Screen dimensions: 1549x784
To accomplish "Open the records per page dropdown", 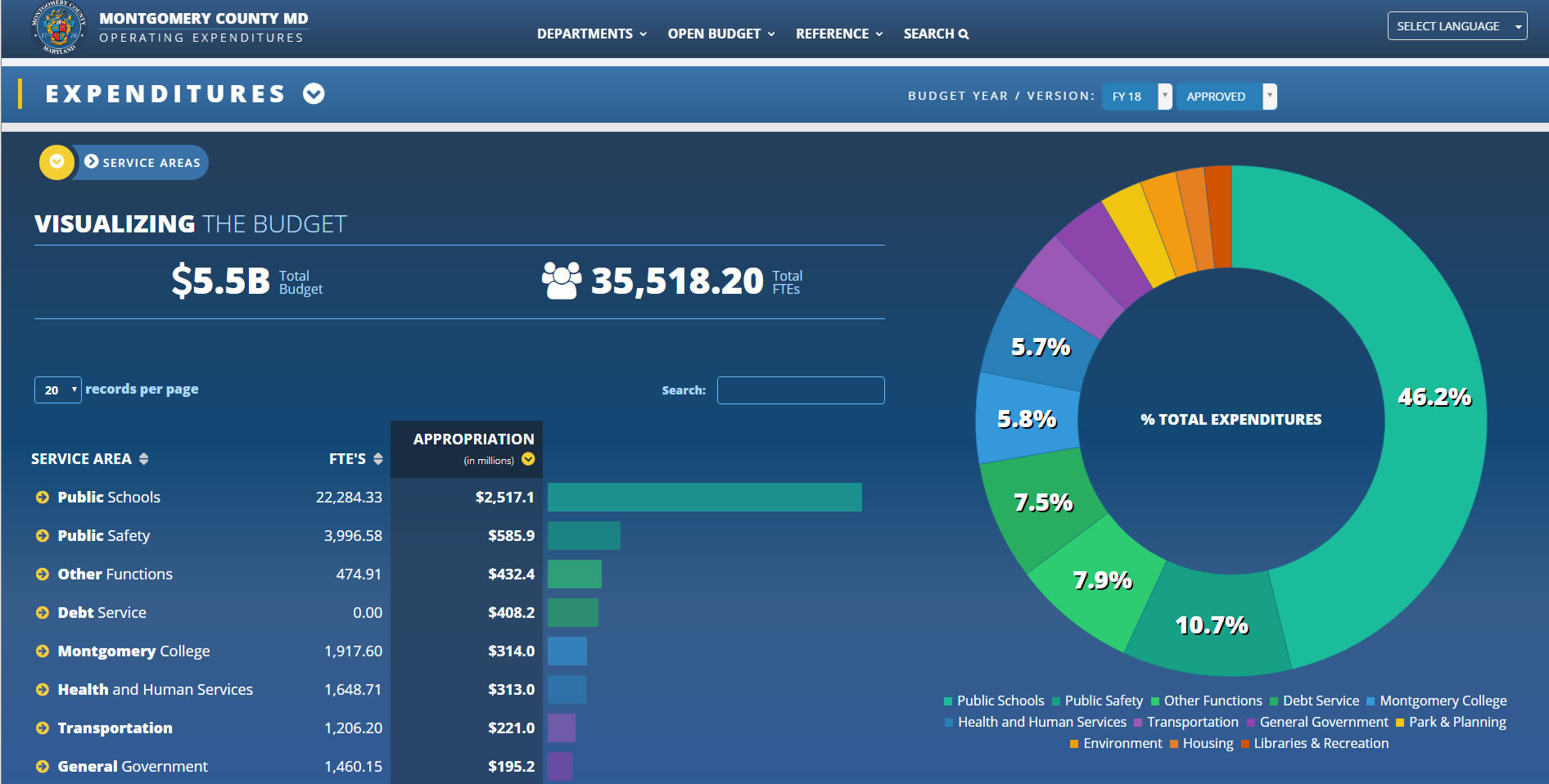I will tap(58, 390).
